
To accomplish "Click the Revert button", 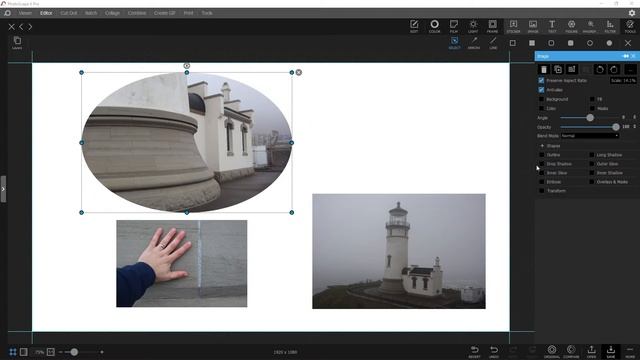I will coord(474,351).
